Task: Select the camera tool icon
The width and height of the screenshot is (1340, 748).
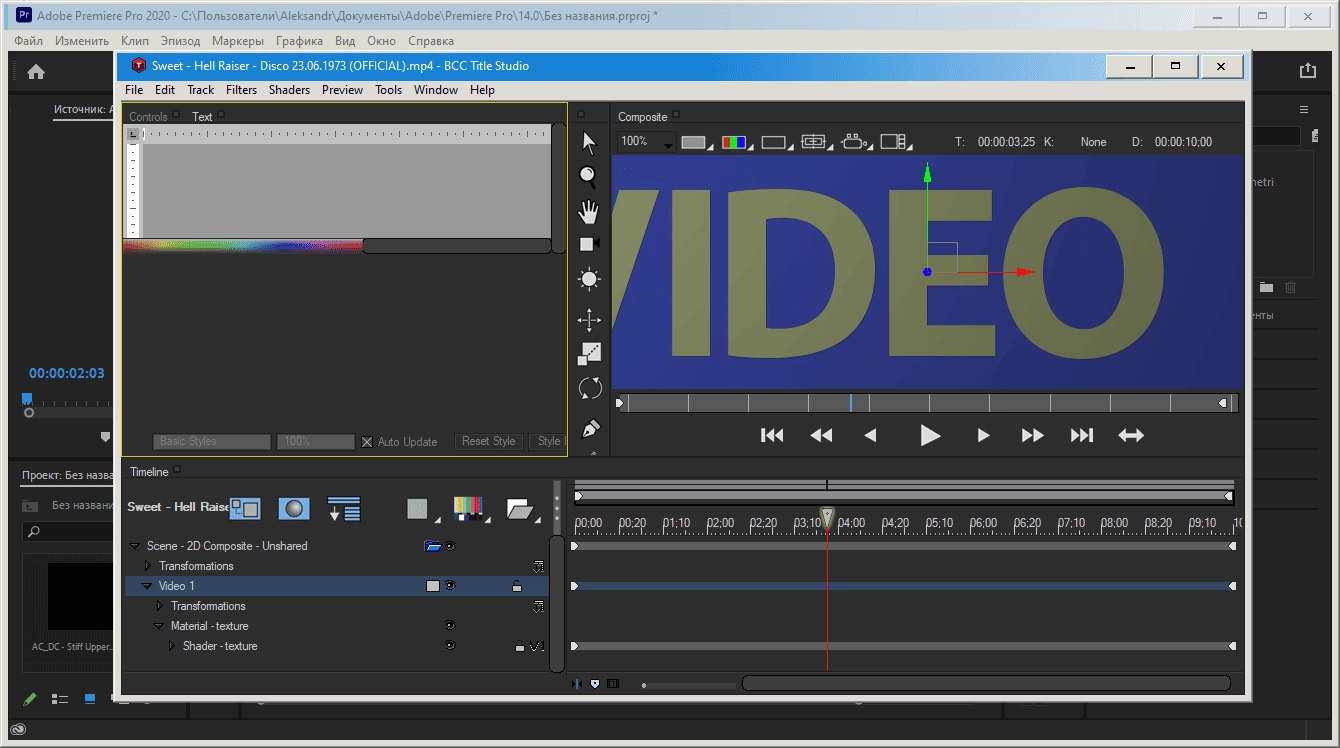Action: 589,244
